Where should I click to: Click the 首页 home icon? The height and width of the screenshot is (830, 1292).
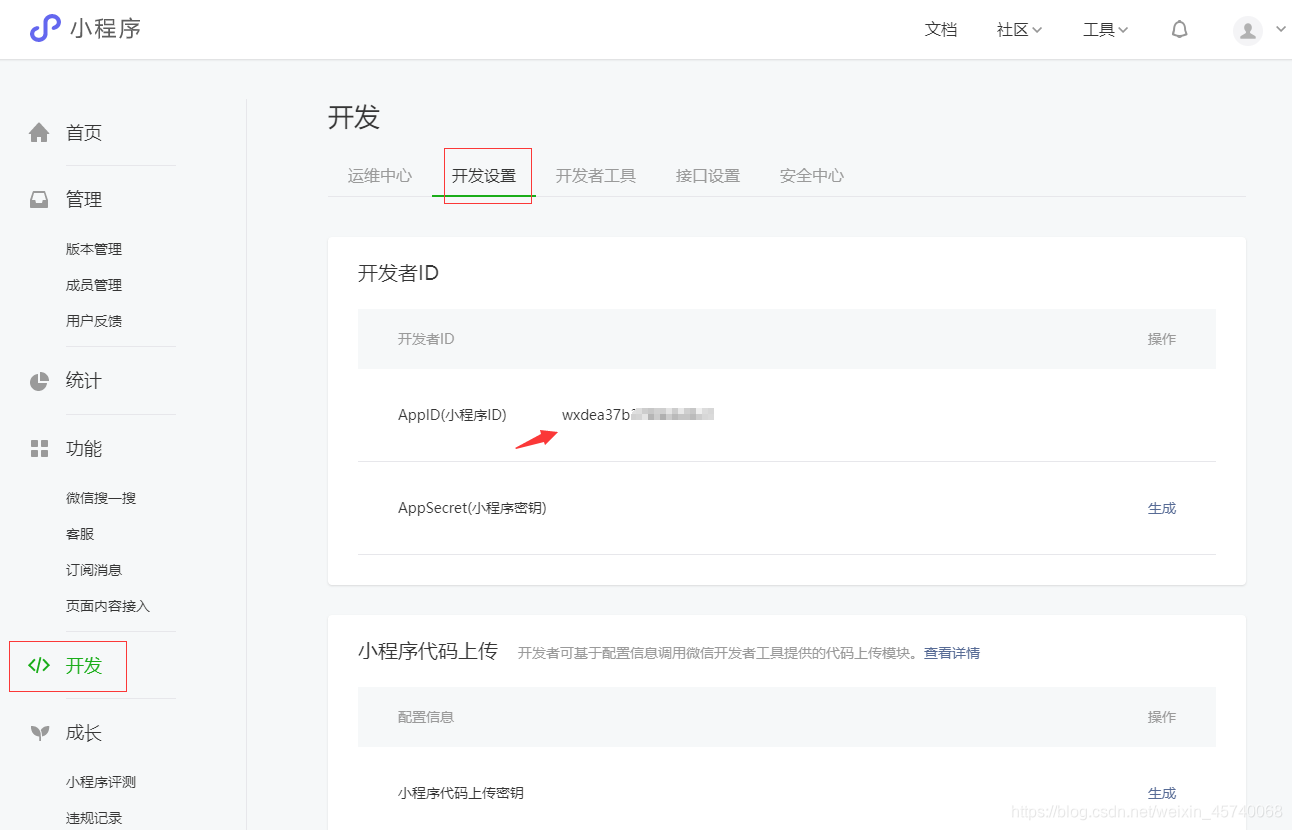coord(39,132)
